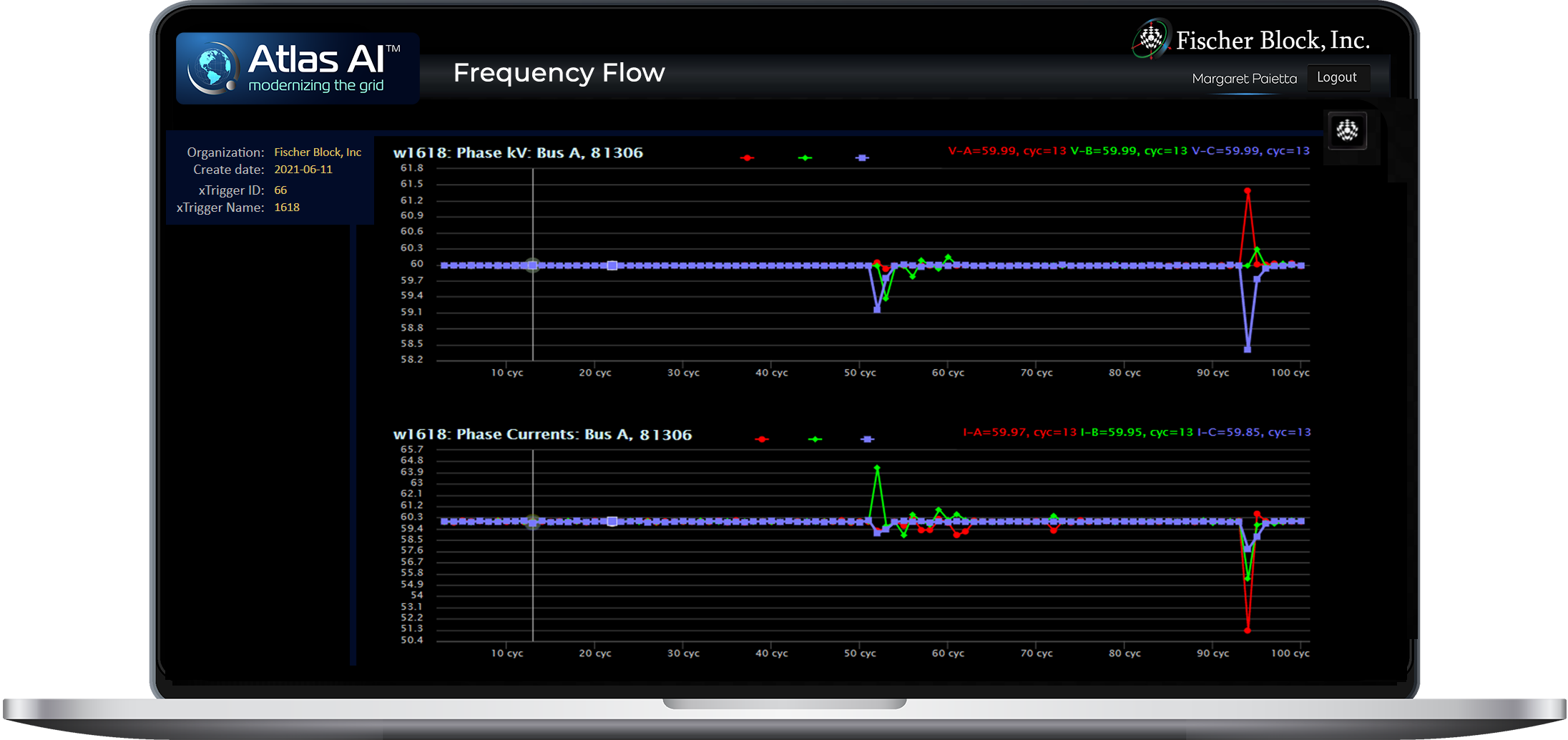
Task: Hide red I-A series via Phase Currents legend
Action: pyautogui.click(x=762, y=439)
